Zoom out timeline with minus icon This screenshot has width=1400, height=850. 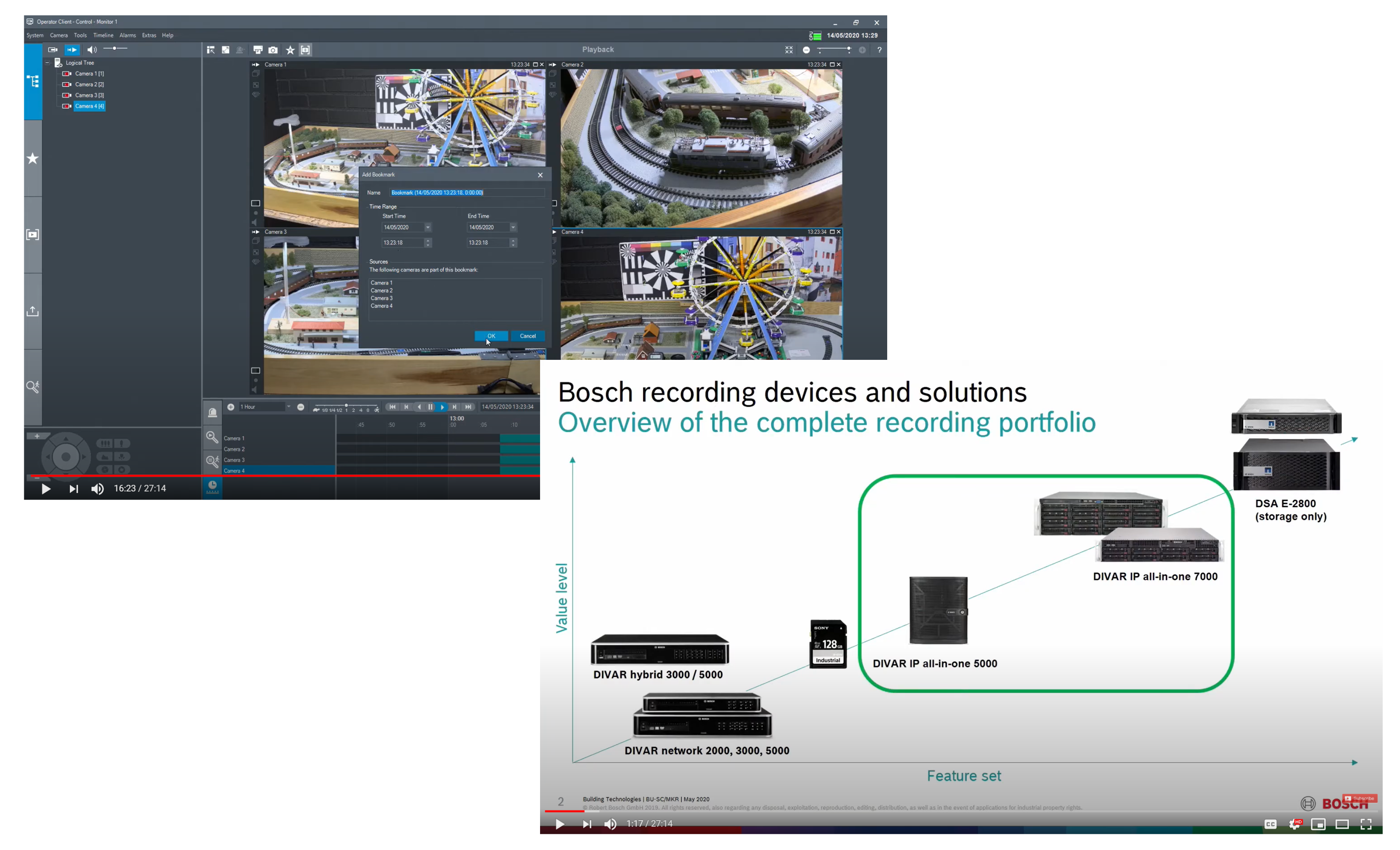tap(301, 407)
